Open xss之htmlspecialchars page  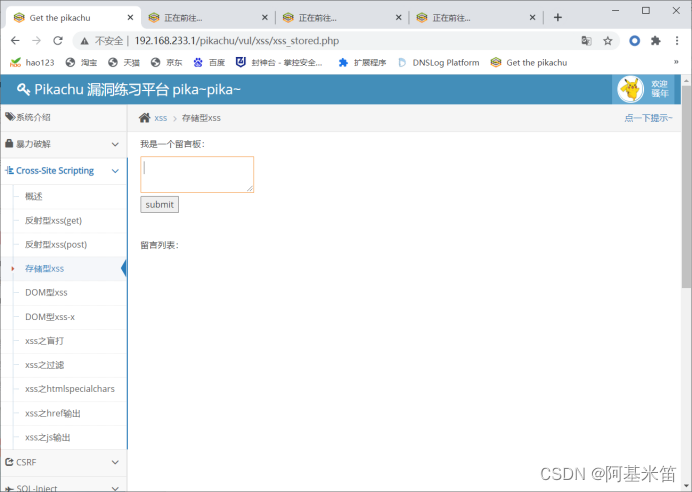coord(70,389)
